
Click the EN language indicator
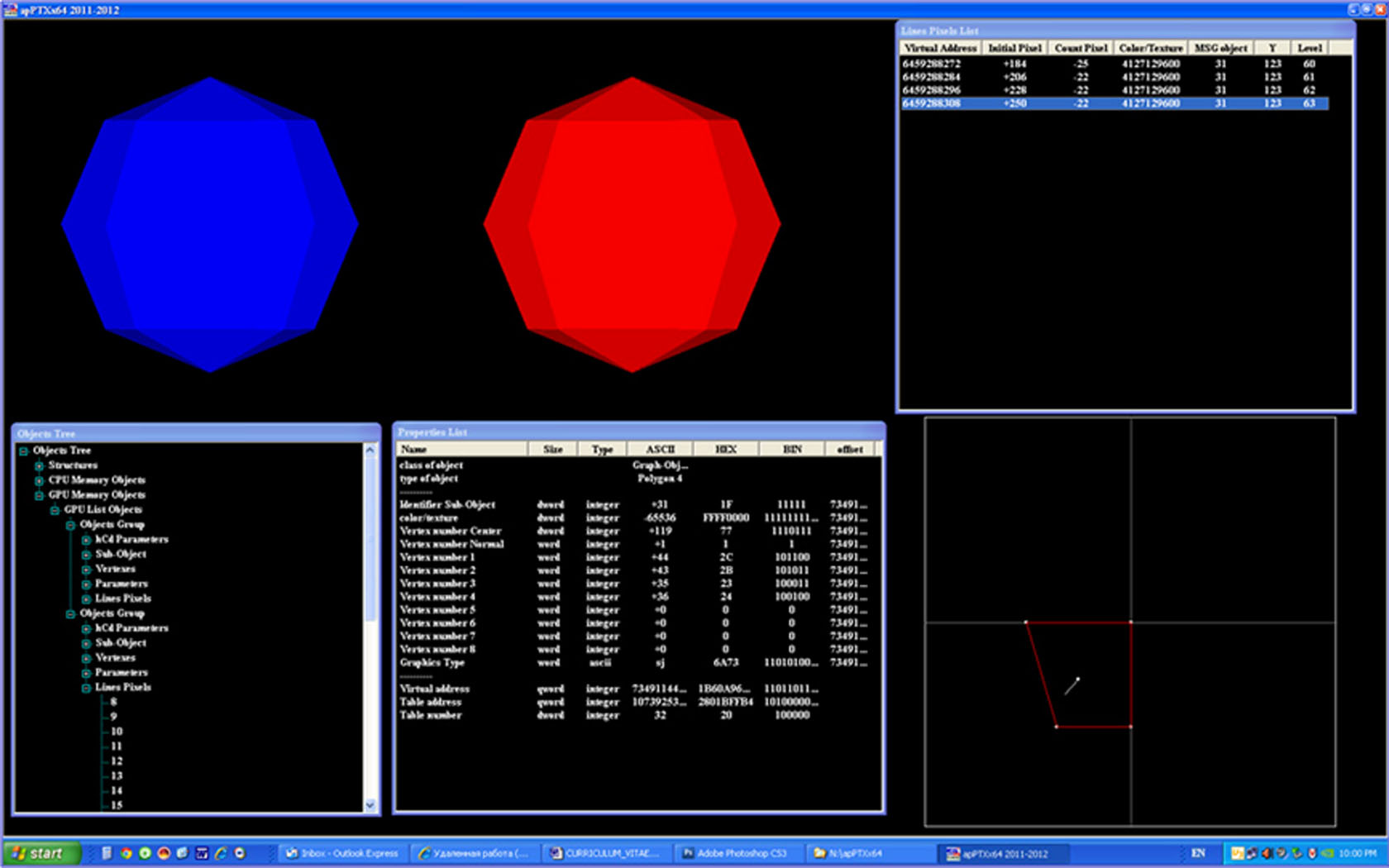pyautogui.click(x=1198, y=853)
